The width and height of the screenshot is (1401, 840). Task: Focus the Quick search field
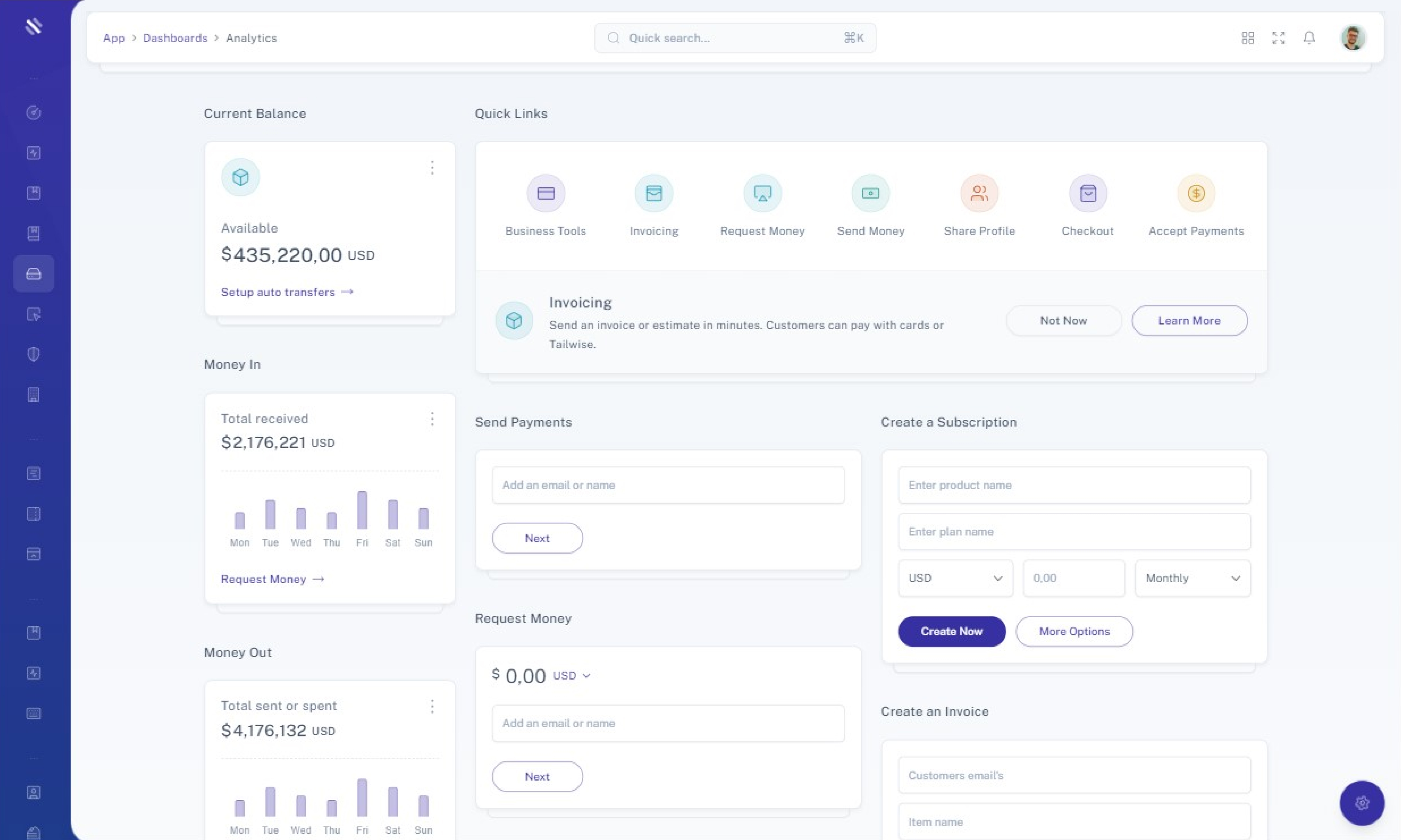tap(734, 38)
